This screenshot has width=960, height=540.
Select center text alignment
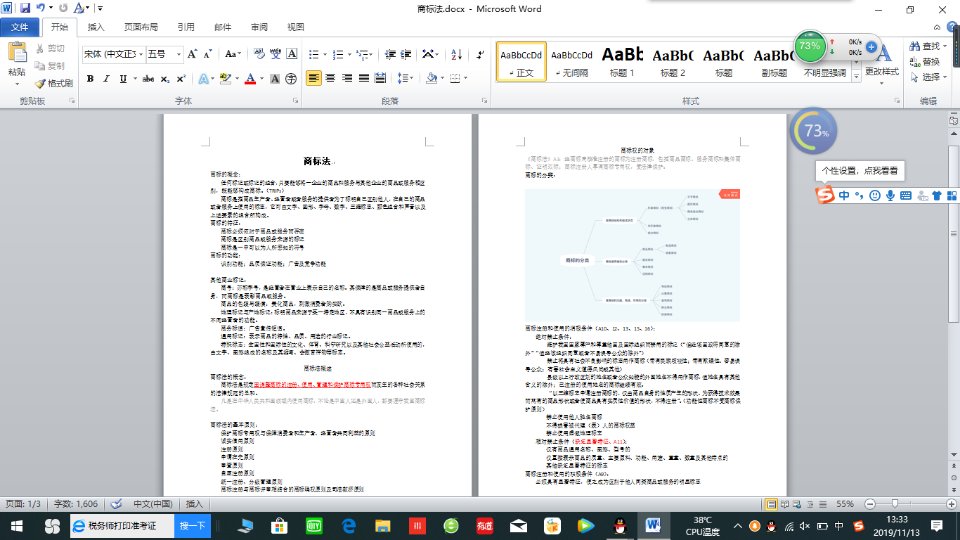[330, 78]
